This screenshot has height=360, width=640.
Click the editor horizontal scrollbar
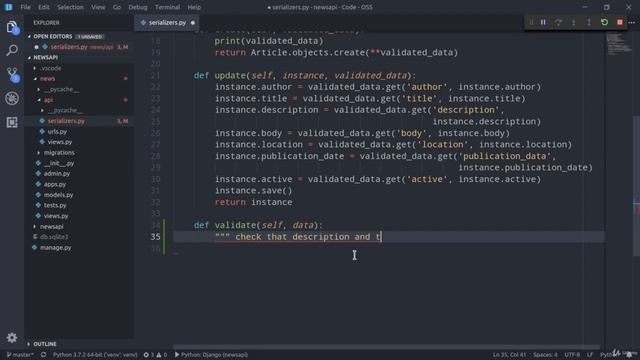(386, 347)
